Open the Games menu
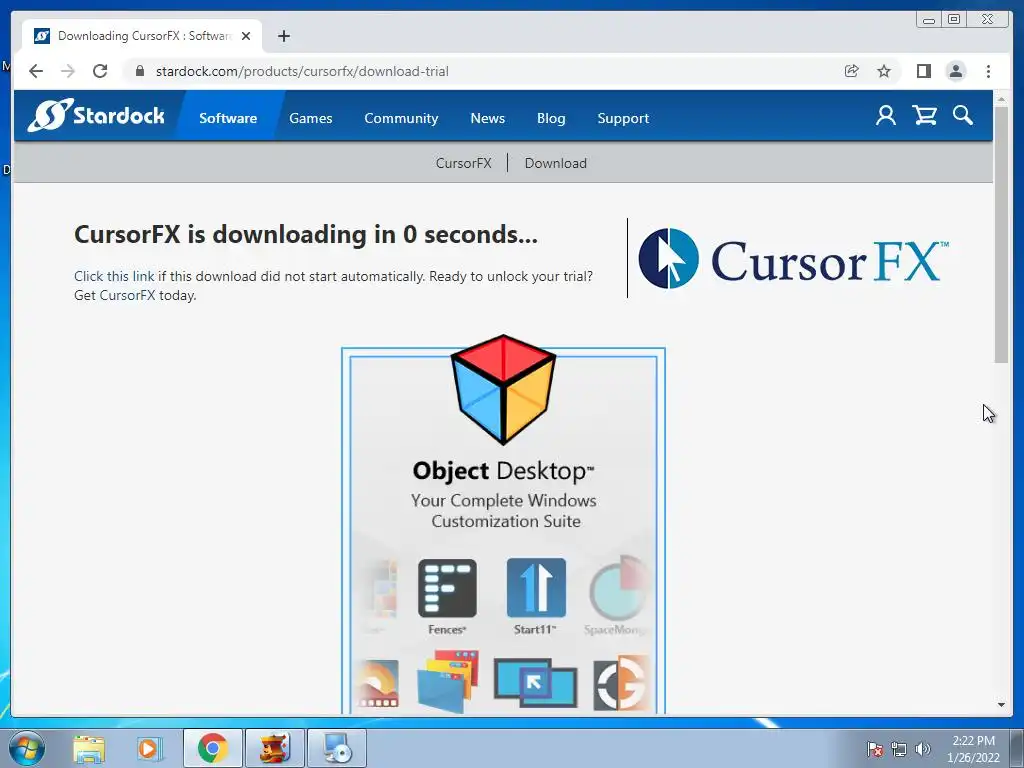Screen dimensions: 1024x768 (311, 118)
